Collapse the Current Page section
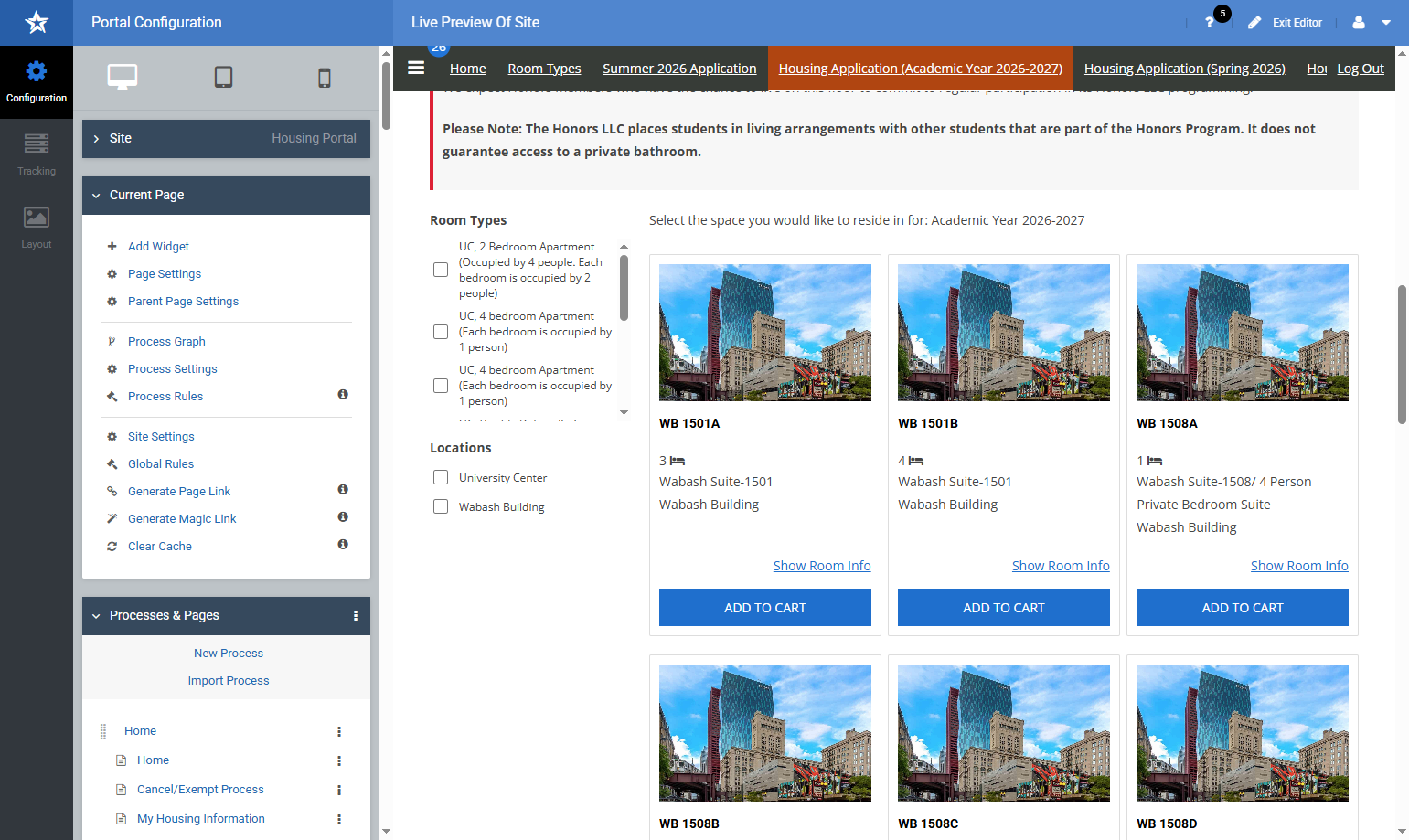Image resolution: width=1409 pixels, height=840 pixels. 226,196
